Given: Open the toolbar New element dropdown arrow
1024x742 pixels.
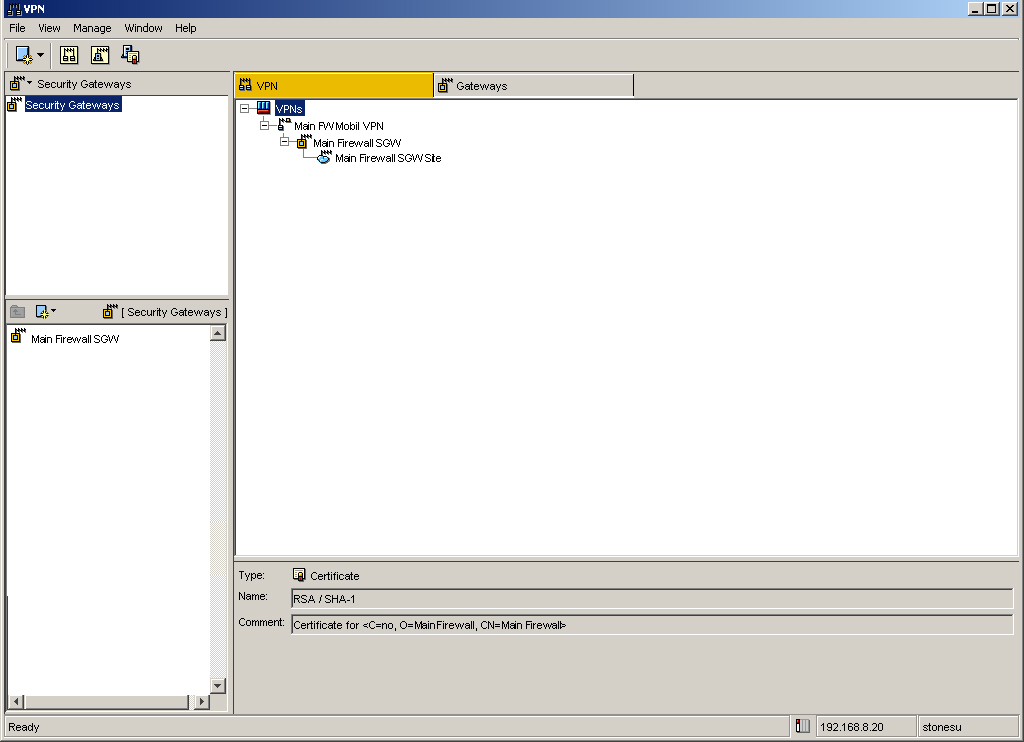Looking at the screenshot, I should click(41, 56).
